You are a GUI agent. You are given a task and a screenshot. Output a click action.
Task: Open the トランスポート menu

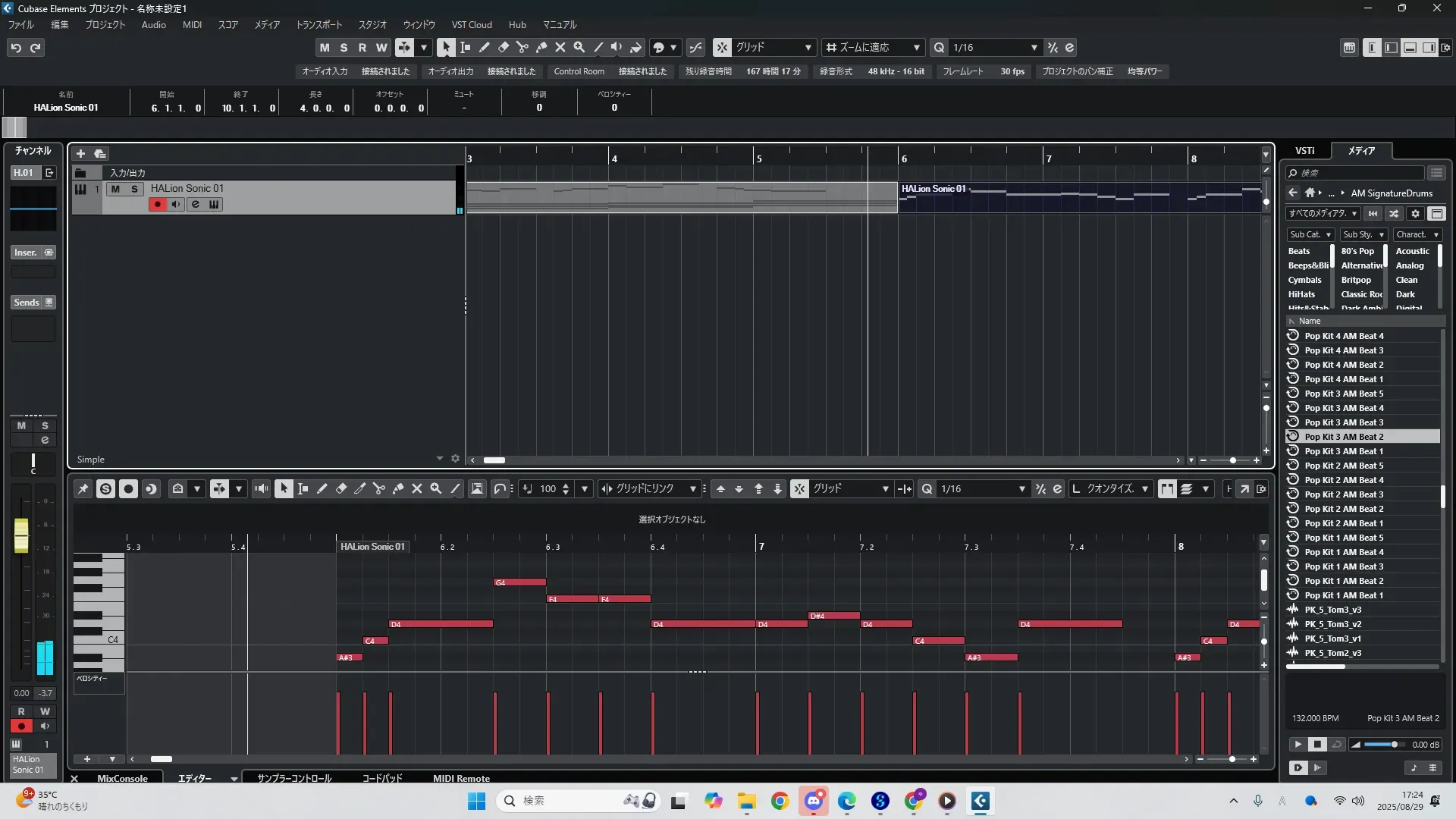pyautogui.click(x=318, y=24)
